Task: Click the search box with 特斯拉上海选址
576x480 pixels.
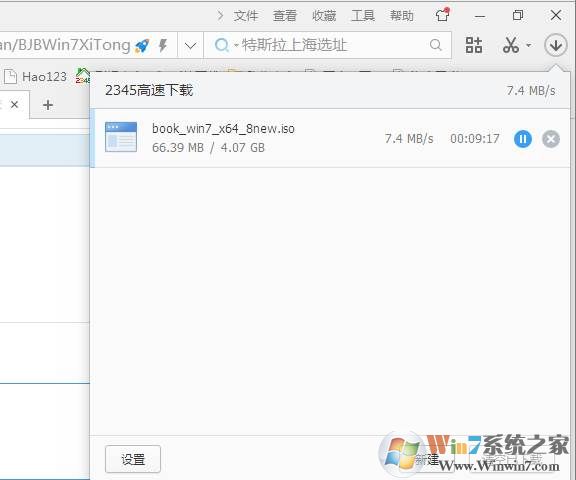Action: pos(327,45)
